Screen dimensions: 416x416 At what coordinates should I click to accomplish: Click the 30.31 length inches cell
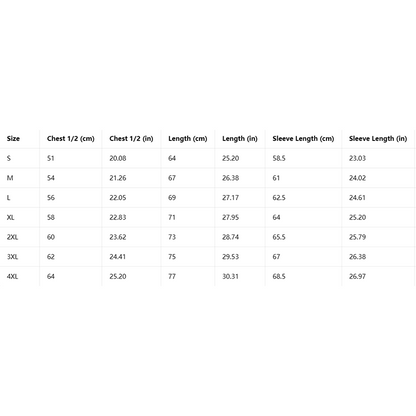click(x=231, y=276)
